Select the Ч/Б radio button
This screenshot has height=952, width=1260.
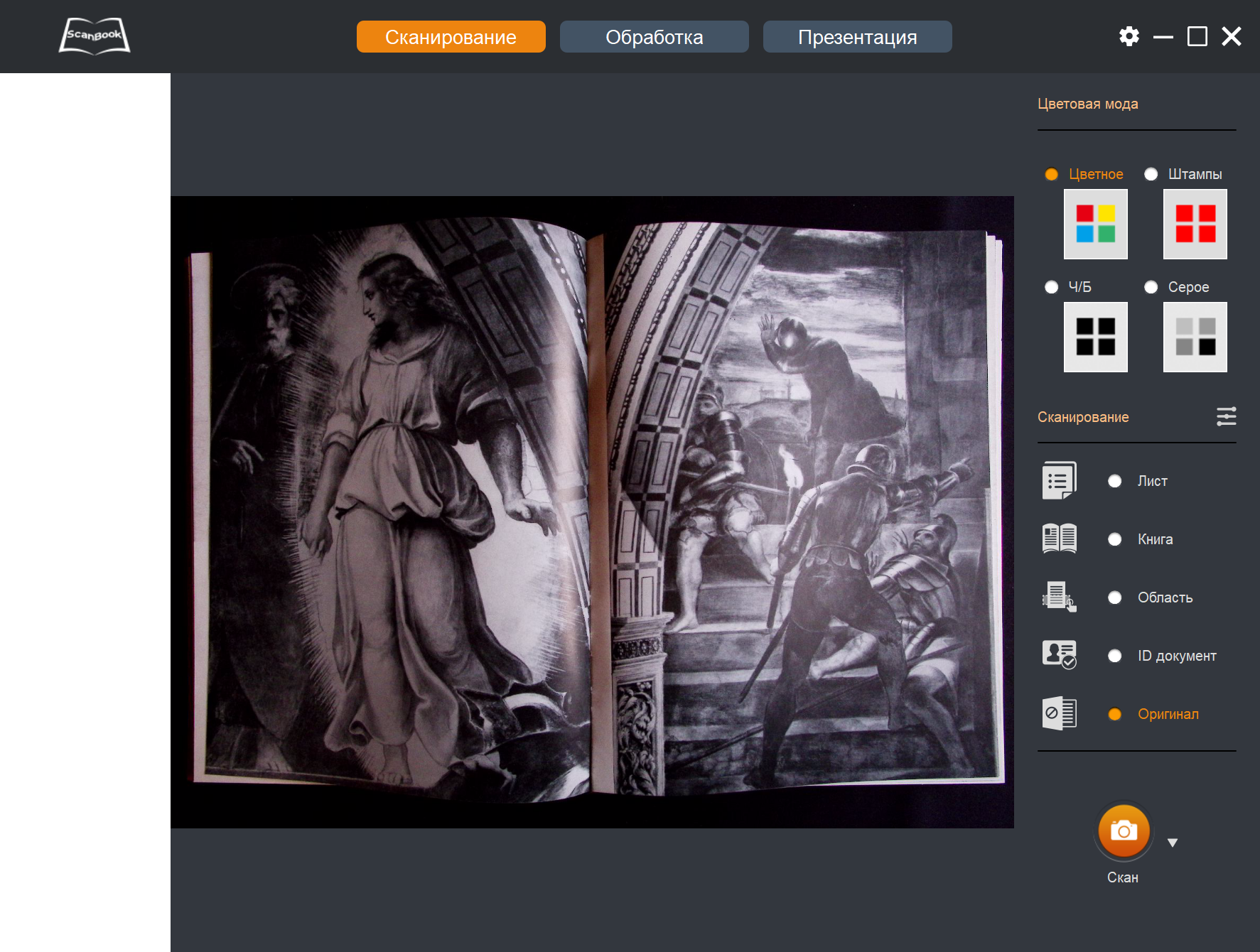pos(1052,287)
